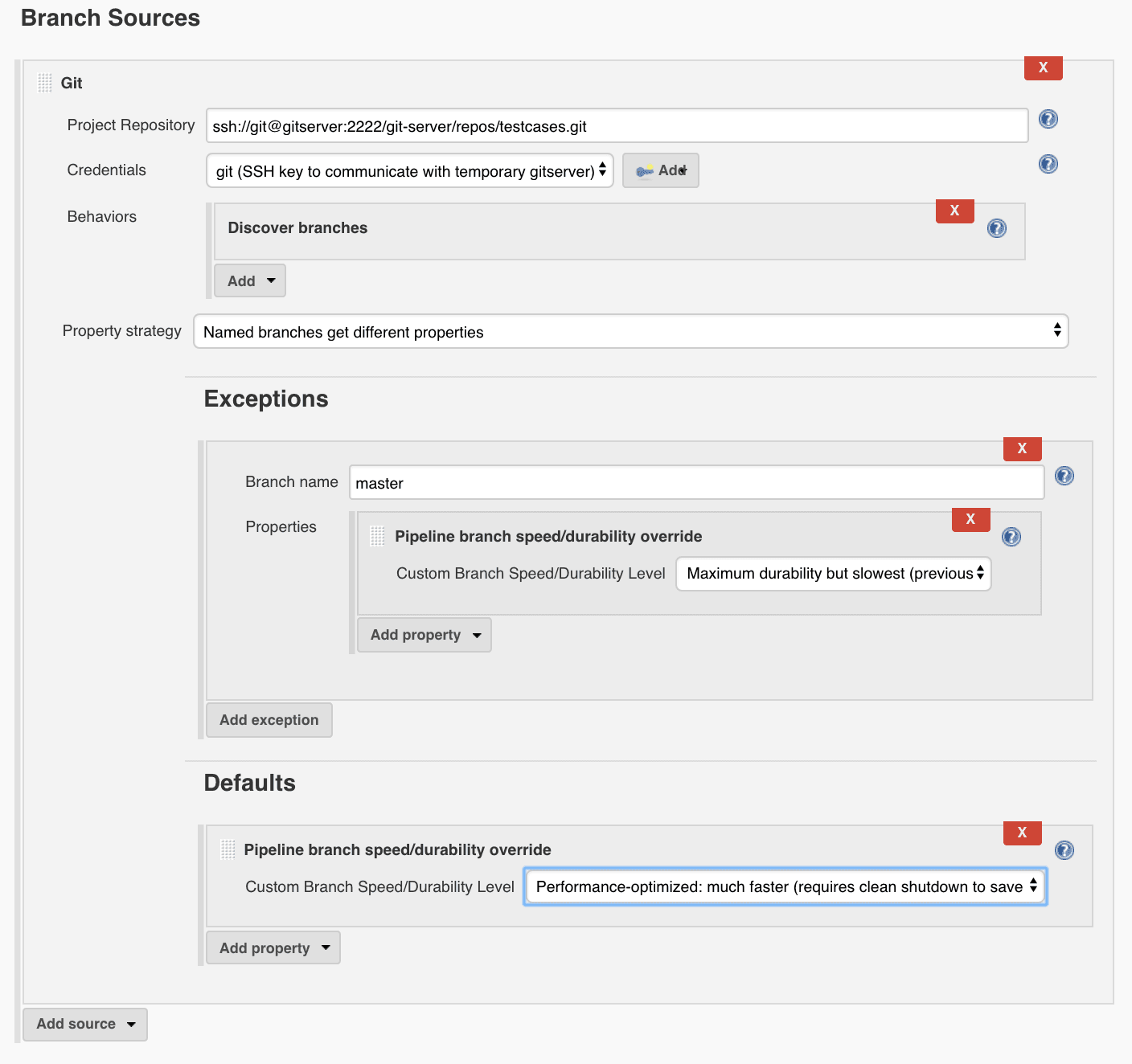Show help for Discover branches behavior

point(996,228)
